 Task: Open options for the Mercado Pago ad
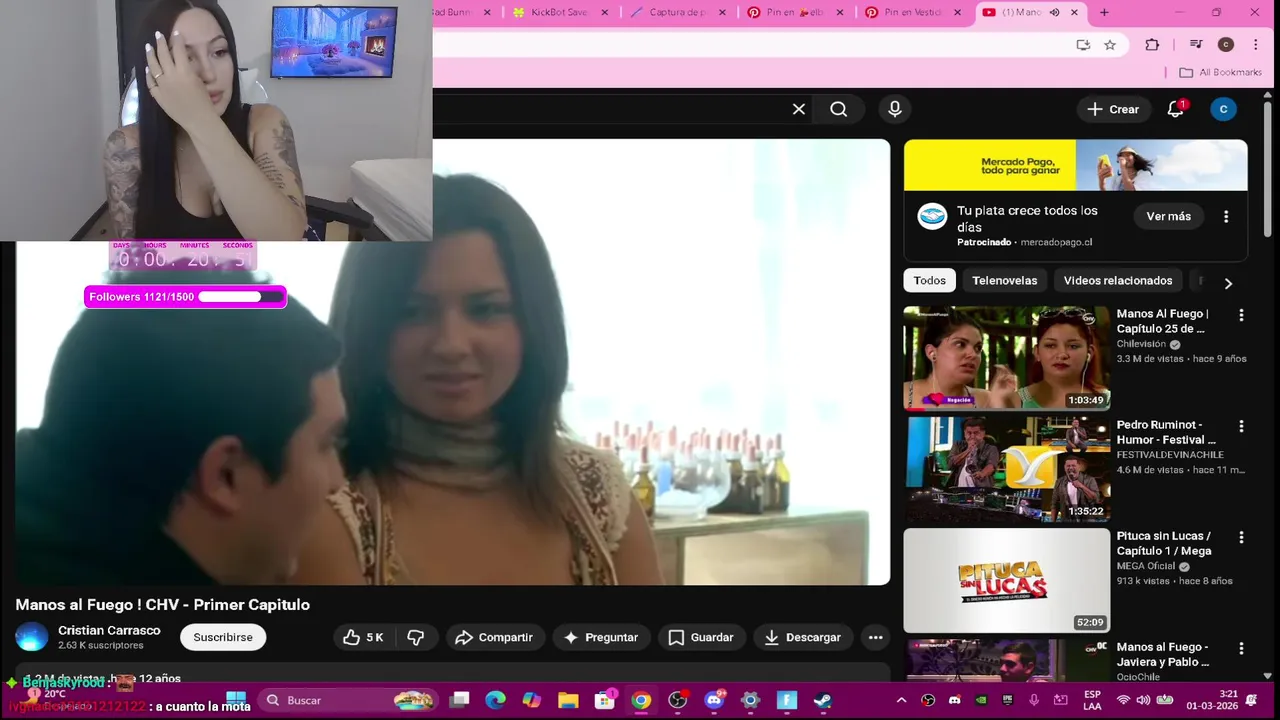coord(1226,217)
